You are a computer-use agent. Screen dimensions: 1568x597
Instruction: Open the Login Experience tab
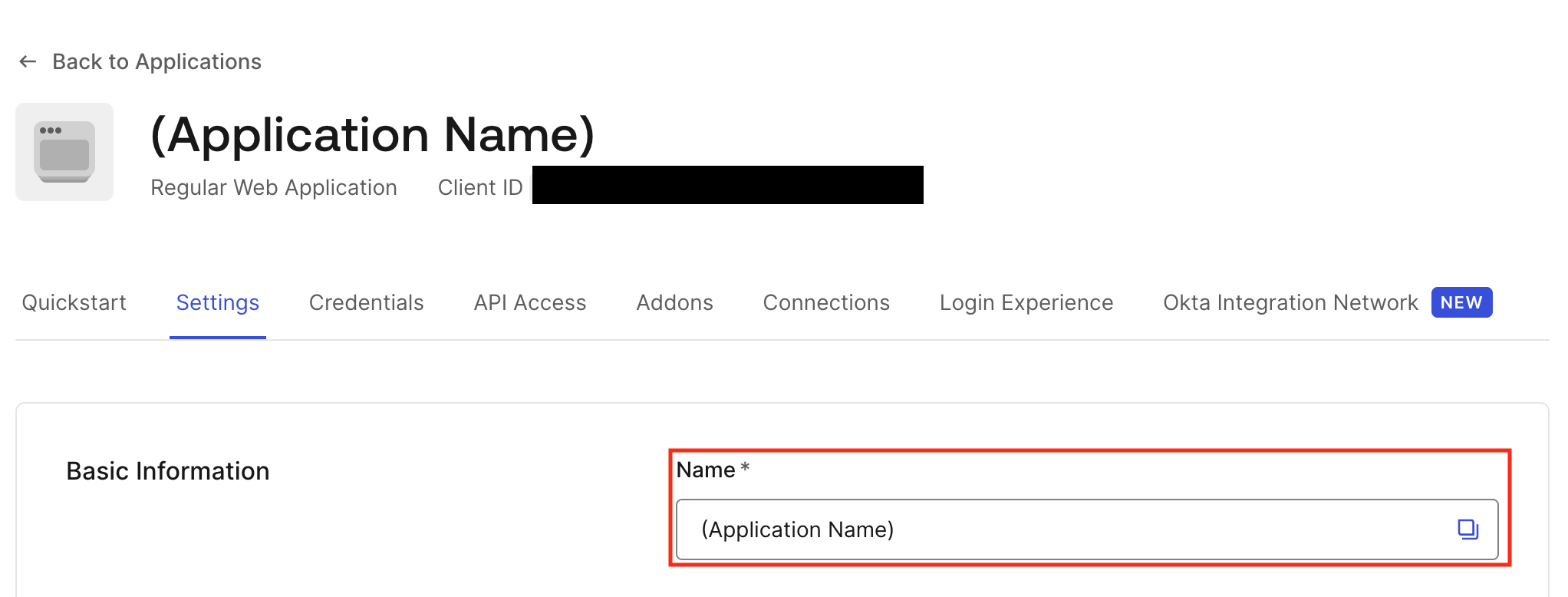tap(1026, 302)
